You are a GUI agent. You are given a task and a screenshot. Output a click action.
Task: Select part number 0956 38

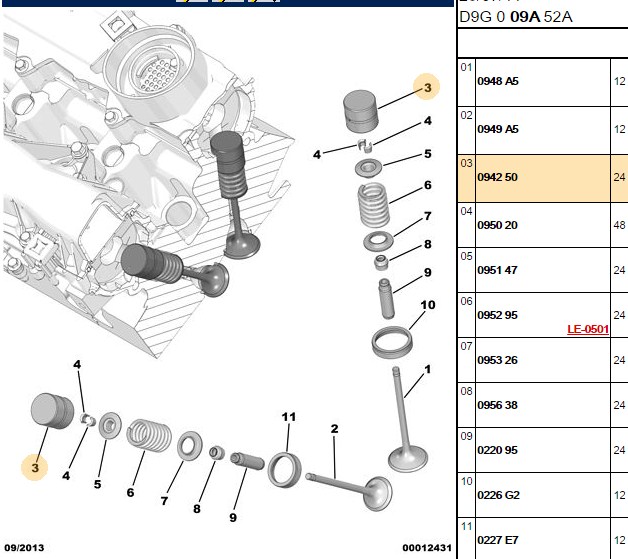(x=497, y=405)
